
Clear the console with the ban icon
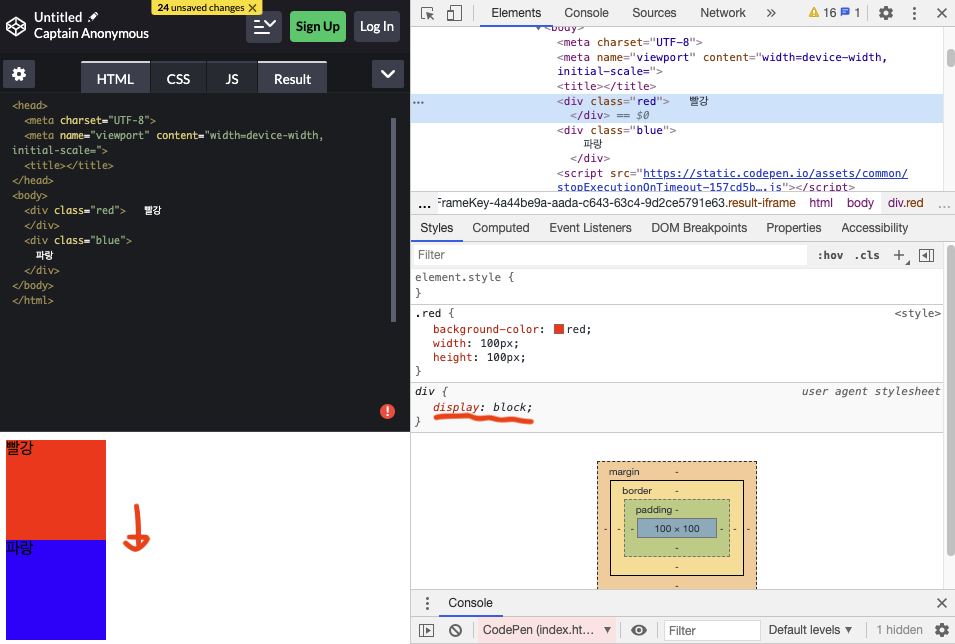[x=455, y=630]
